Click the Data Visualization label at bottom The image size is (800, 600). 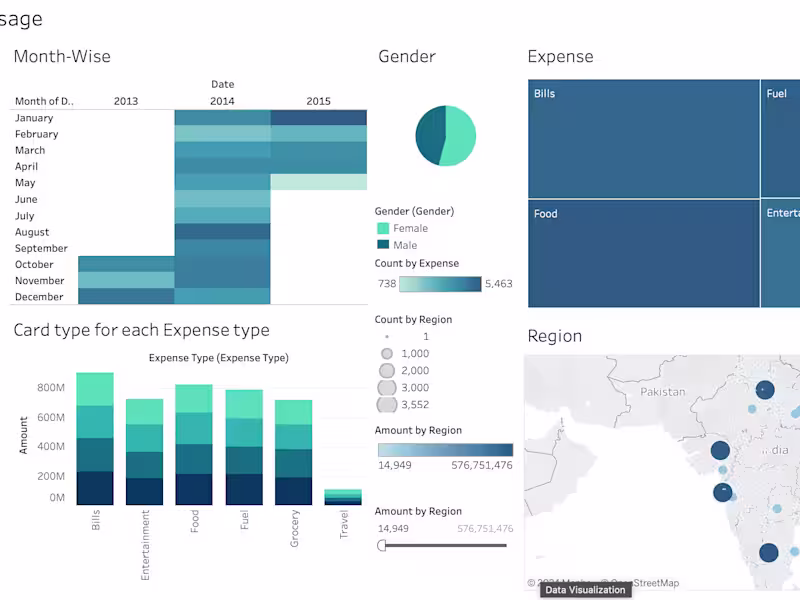point(585,590)
